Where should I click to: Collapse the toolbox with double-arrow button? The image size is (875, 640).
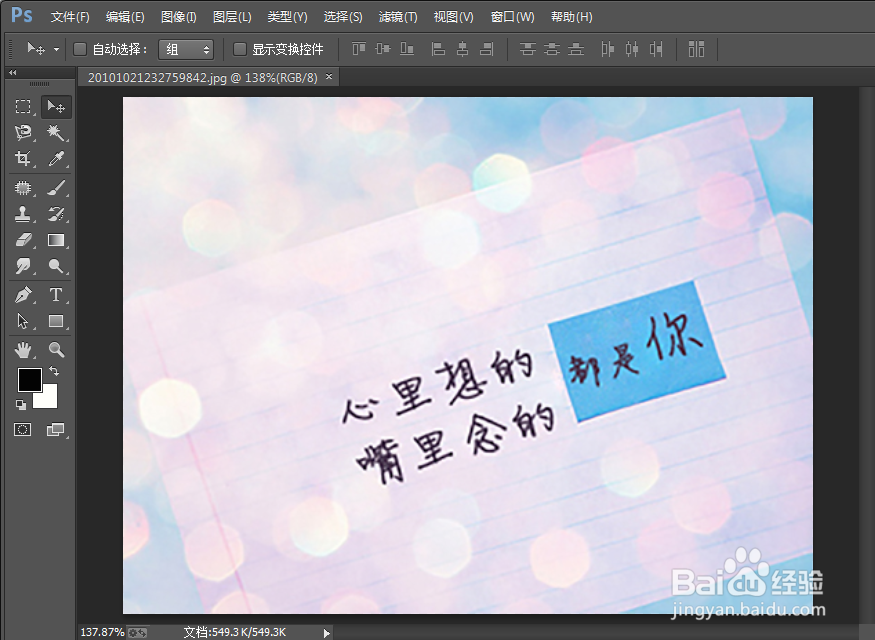12,73
